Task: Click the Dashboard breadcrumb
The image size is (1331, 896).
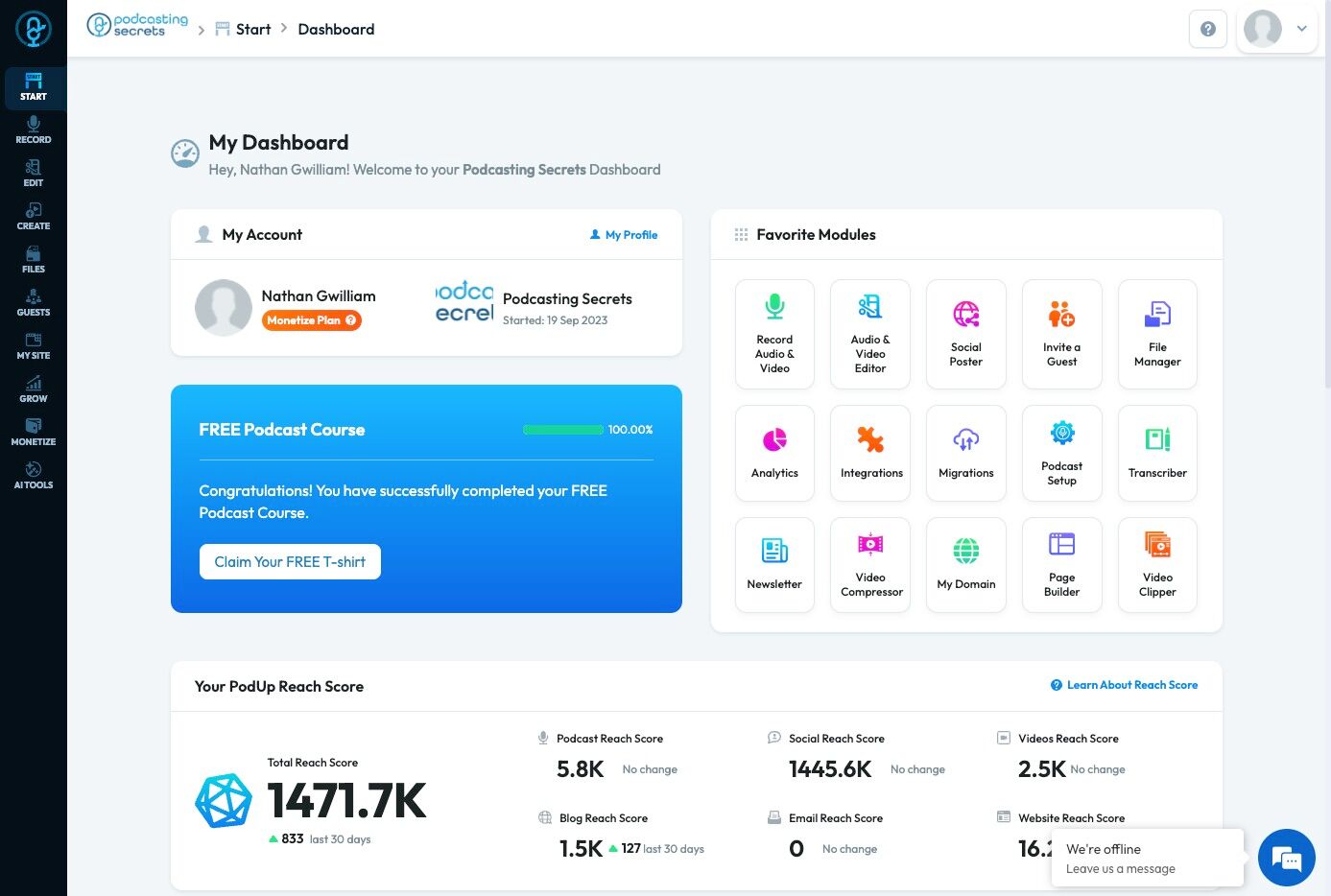Action: click(336, 29)
